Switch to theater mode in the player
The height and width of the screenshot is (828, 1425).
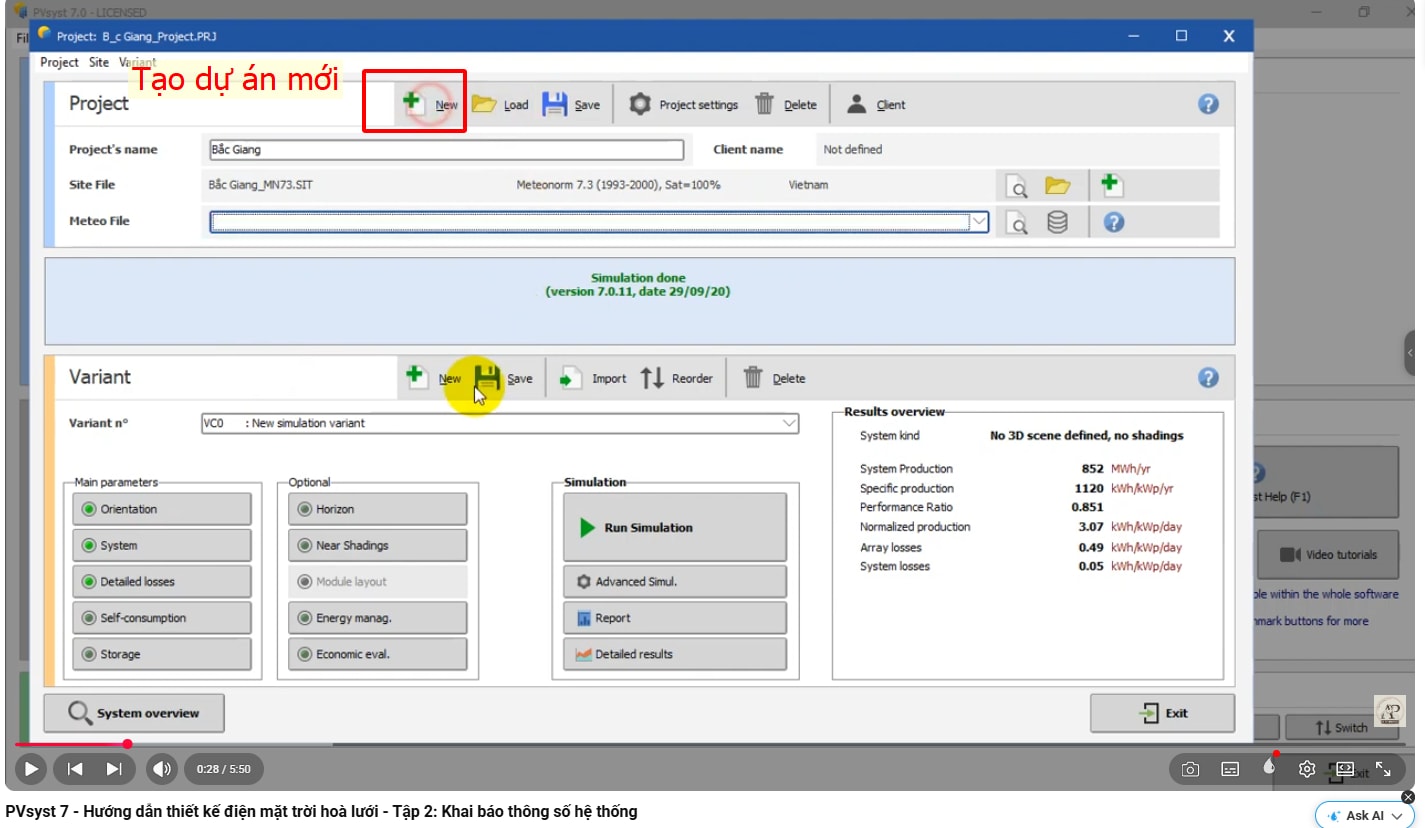(x=1345, y=769)
